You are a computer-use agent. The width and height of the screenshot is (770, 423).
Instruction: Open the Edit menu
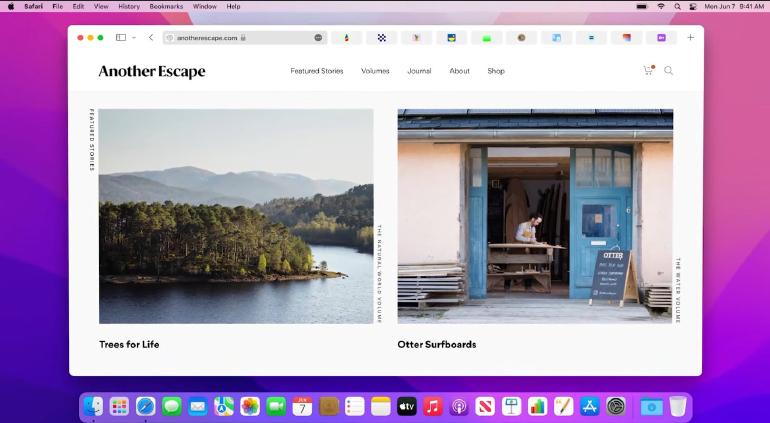(x=78, y=6)
